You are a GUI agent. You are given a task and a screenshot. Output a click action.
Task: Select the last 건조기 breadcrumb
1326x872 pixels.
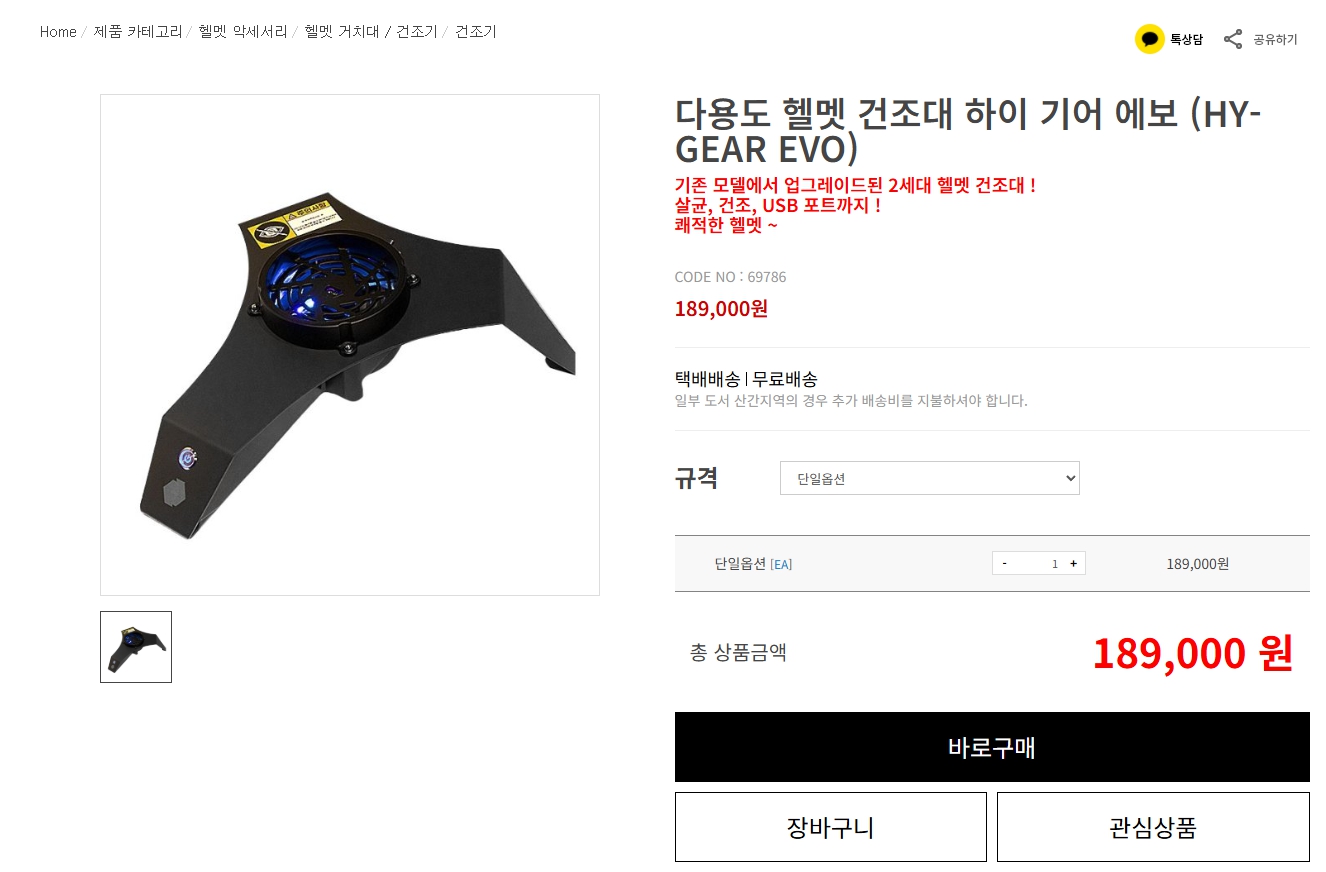476,32
